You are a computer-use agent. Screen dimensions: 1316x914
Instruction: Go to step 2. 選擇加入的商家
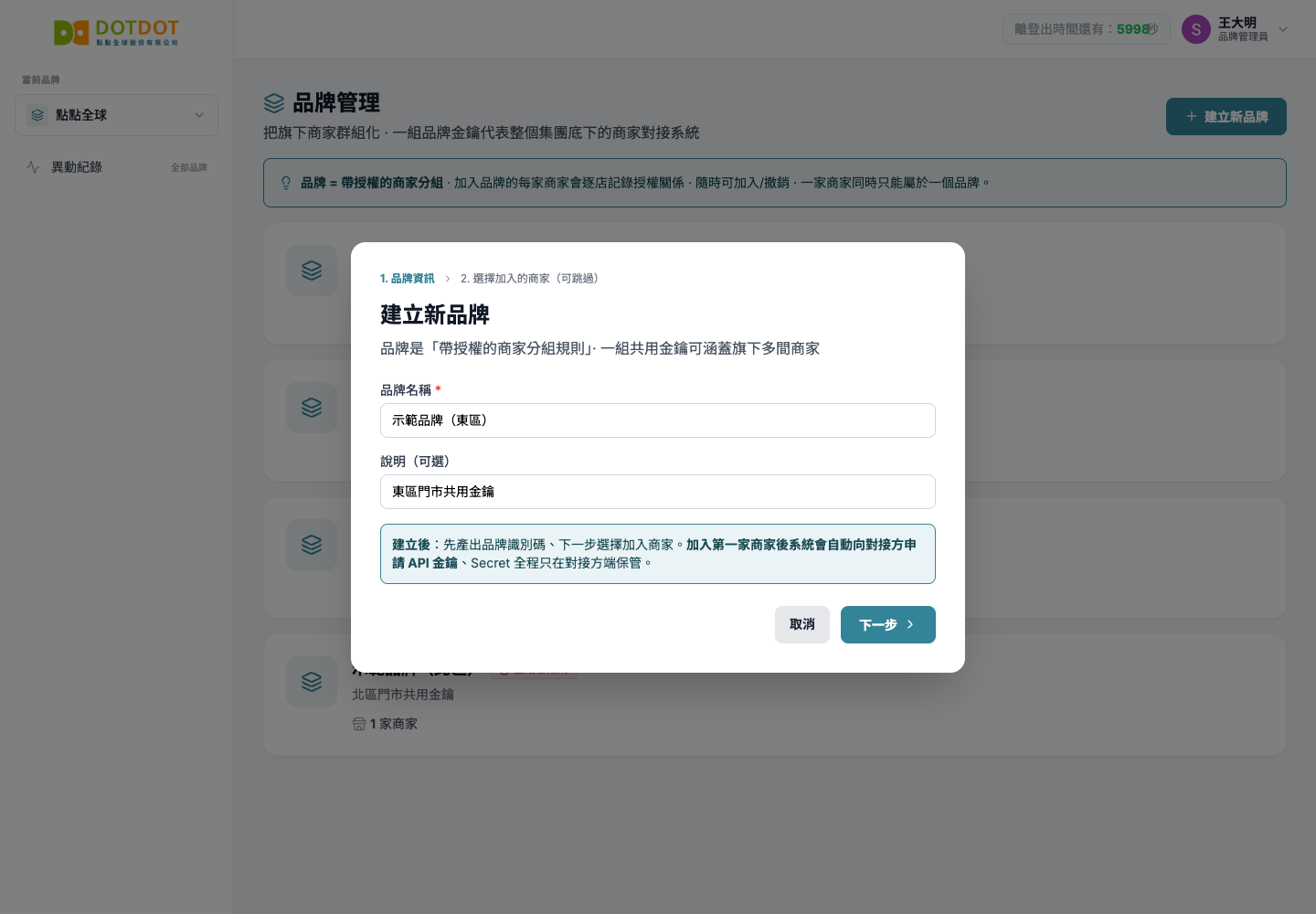coord(532,279)
